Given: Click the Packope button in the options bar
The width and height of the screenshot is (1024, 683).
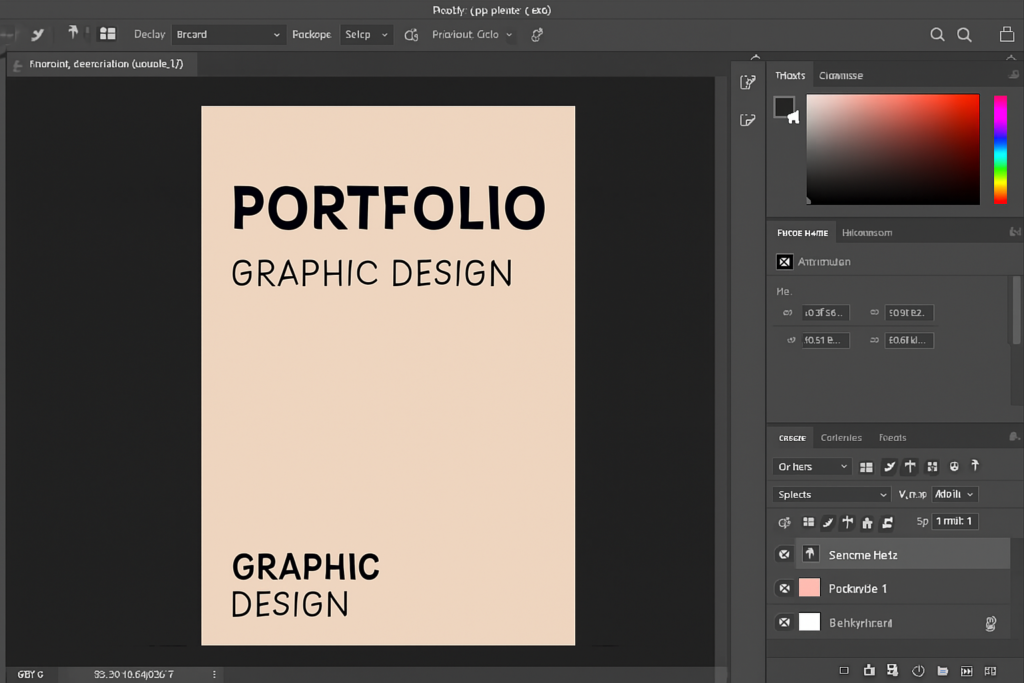Looking at the screenshot, I should click(311, 34).
